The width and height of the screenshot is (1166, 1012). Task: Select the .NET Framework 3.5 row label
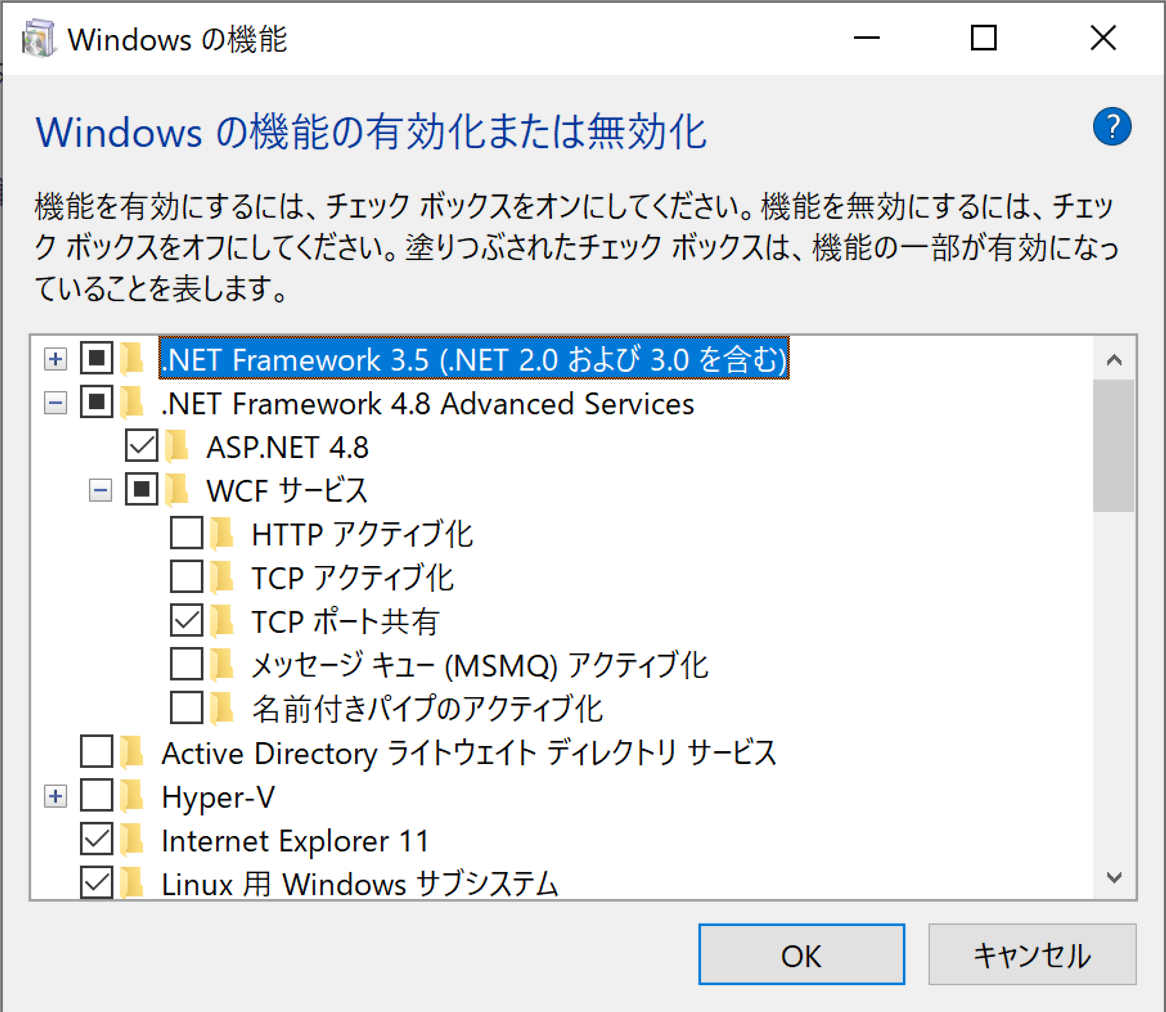click(x=474, y=359)
